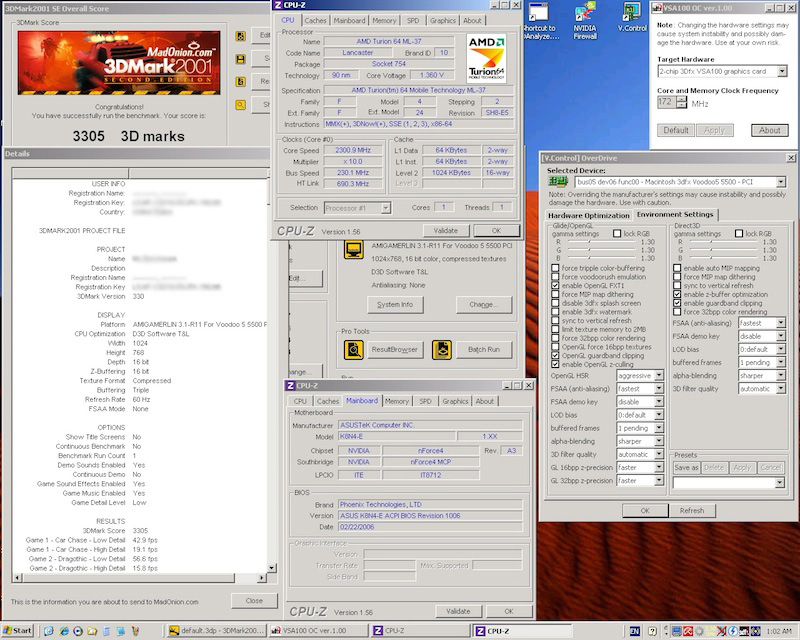This screenshot has width=800, height=640.
Task: Open the V.Control desktop icon
Action: point(632,18)
